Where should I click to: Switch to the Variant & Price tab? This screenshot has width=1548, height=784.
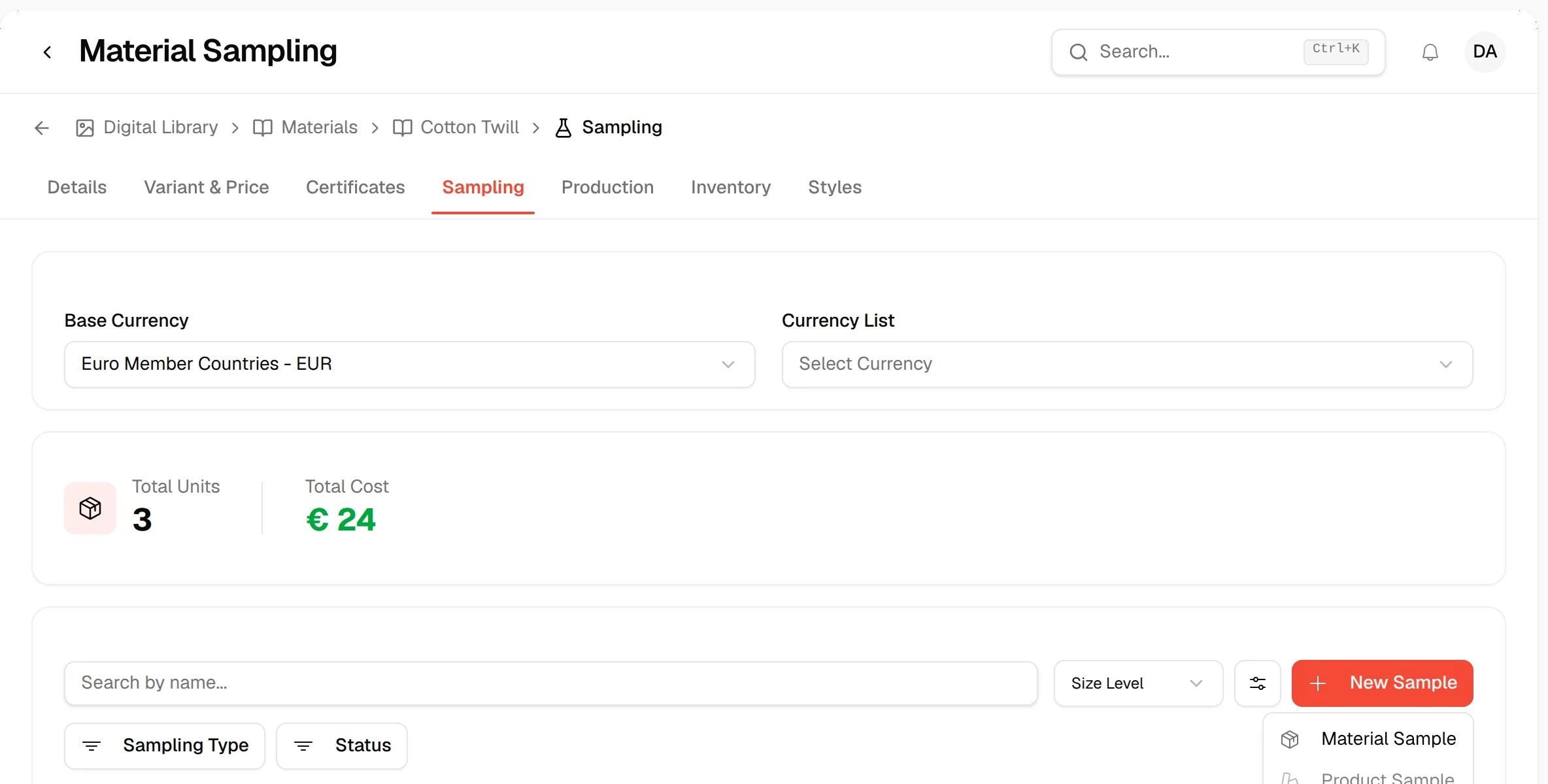coord(207,188)
